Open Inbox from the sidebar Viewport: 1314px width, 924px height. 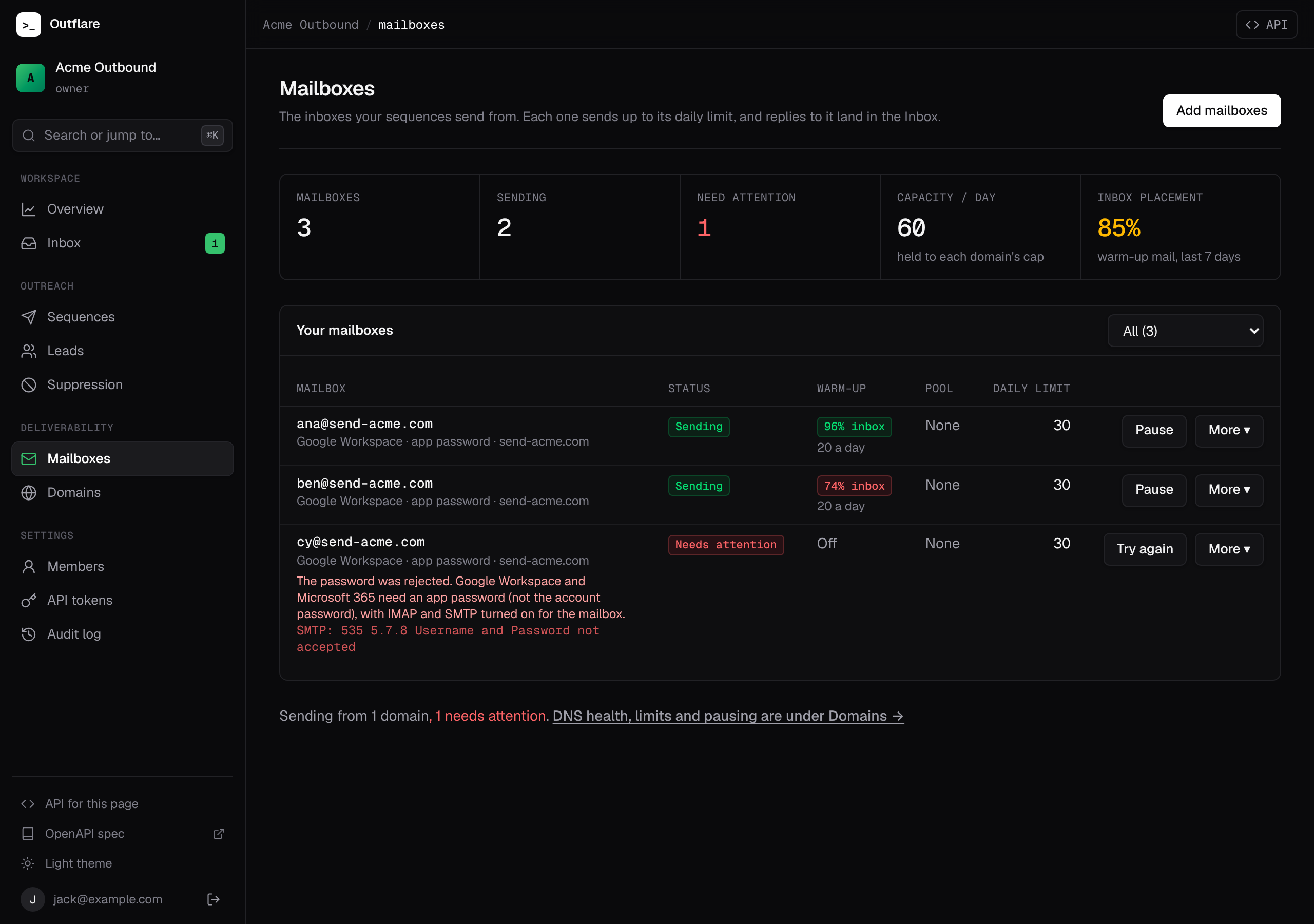click(123, 243)
